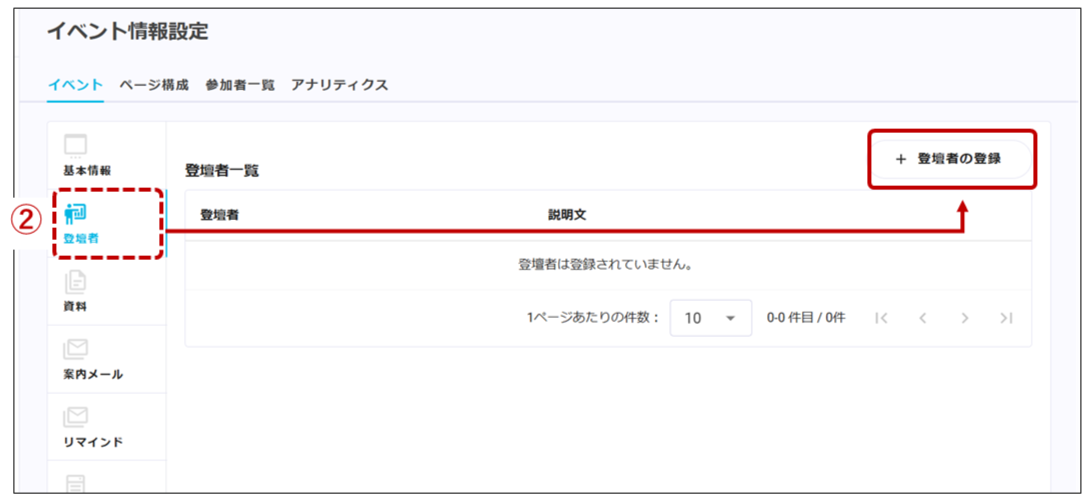Viewport: 1089px width, 502px height.
Task: Open the items-per-page dropdown showing 10
Action: pyautogui.click(x=710, y=318)
